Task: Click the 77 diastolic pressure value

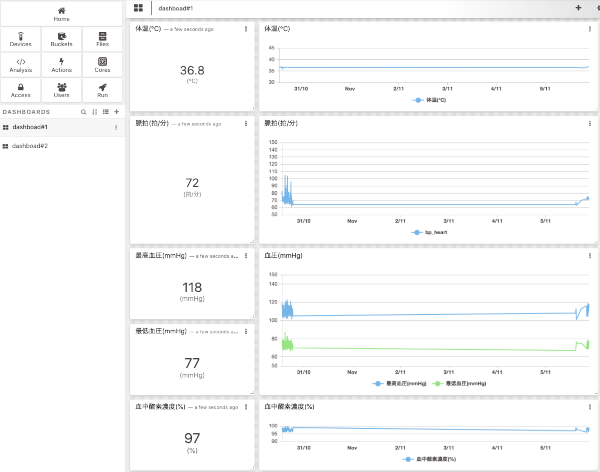Action: tap(192, 363)
